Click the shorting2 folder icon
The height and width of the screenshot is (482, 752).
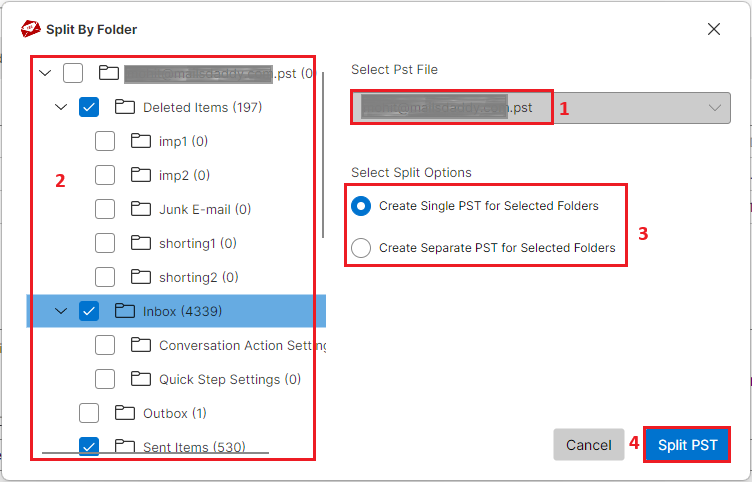[x=141, y=277]
